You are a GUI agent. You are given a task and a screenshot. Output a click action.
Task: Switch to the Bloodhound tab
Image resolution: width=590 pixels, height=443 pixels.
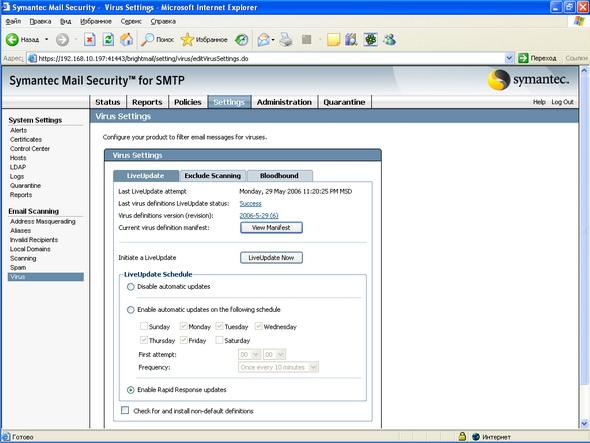(x=279, y=176)
